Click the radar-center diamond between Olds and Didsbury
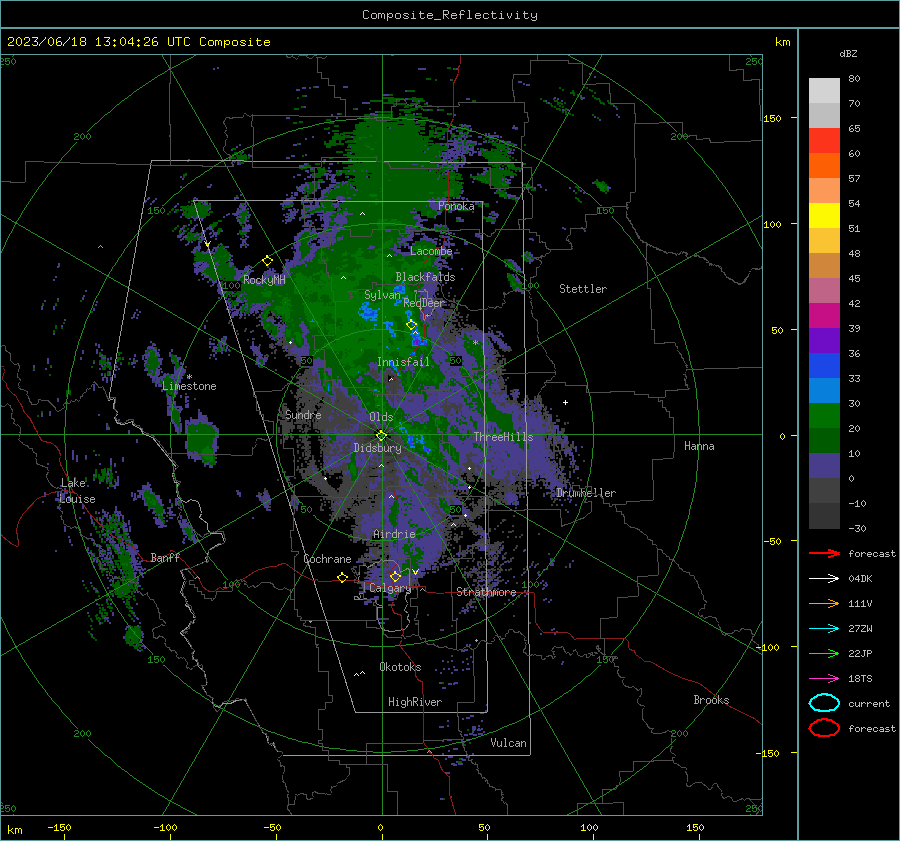Screen dimensions: 900x841 tap(381, 435)
